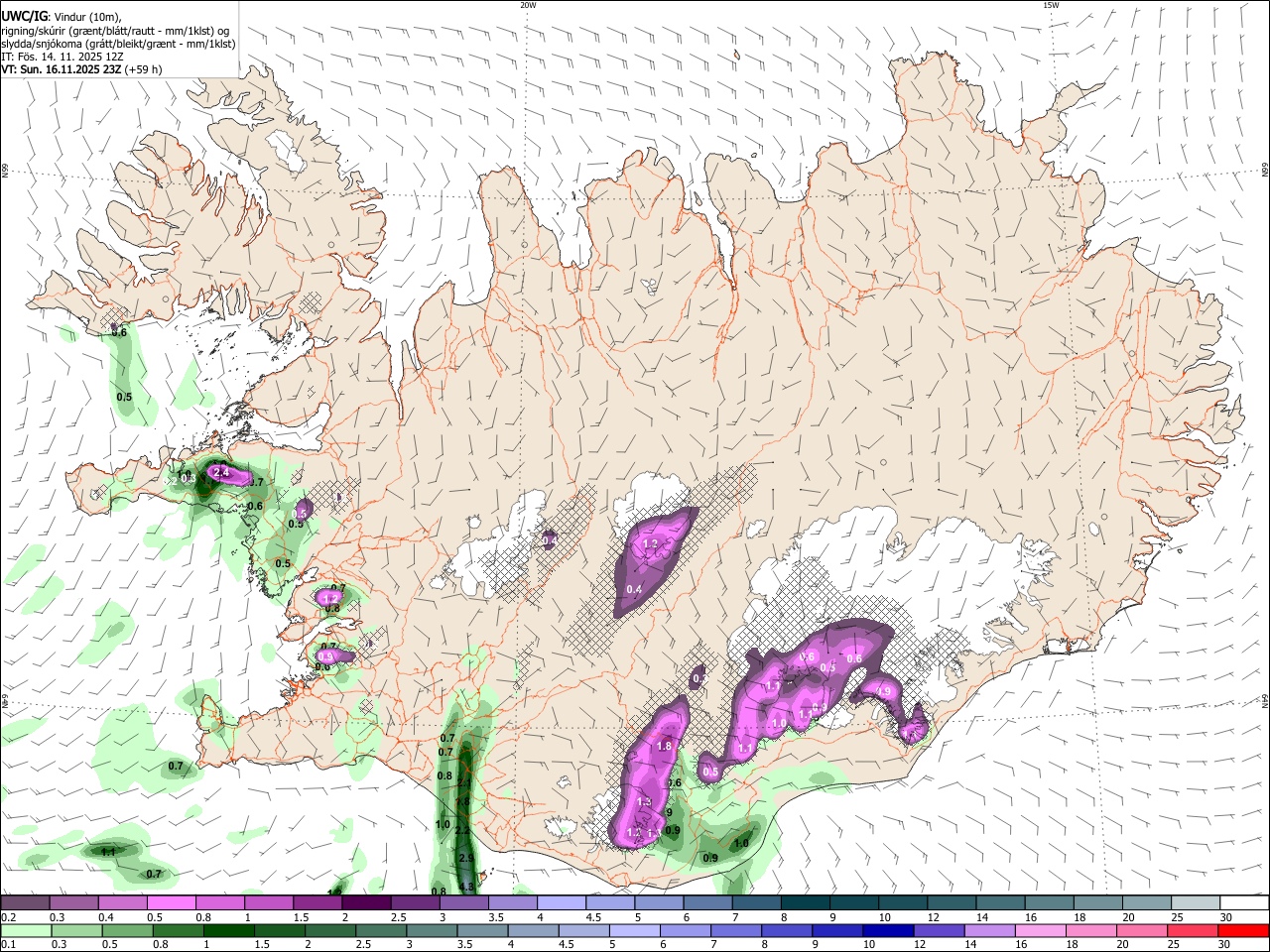Select the dark teal snow swatch between 9 and 10
This screenshot has height=952, width=1270.
[853, 902]
